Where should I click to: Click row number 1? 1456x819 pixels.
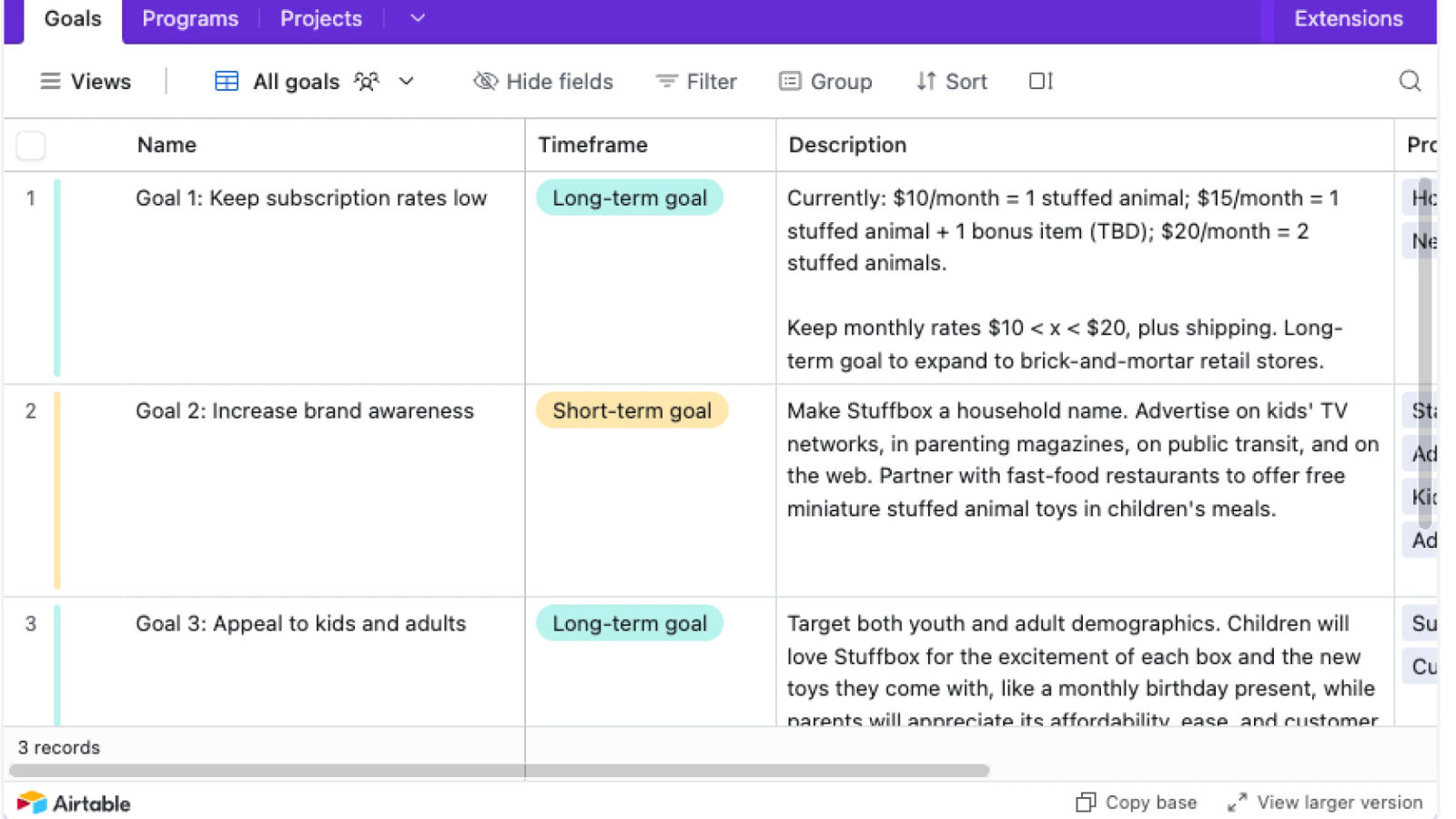tap(31, 198)
